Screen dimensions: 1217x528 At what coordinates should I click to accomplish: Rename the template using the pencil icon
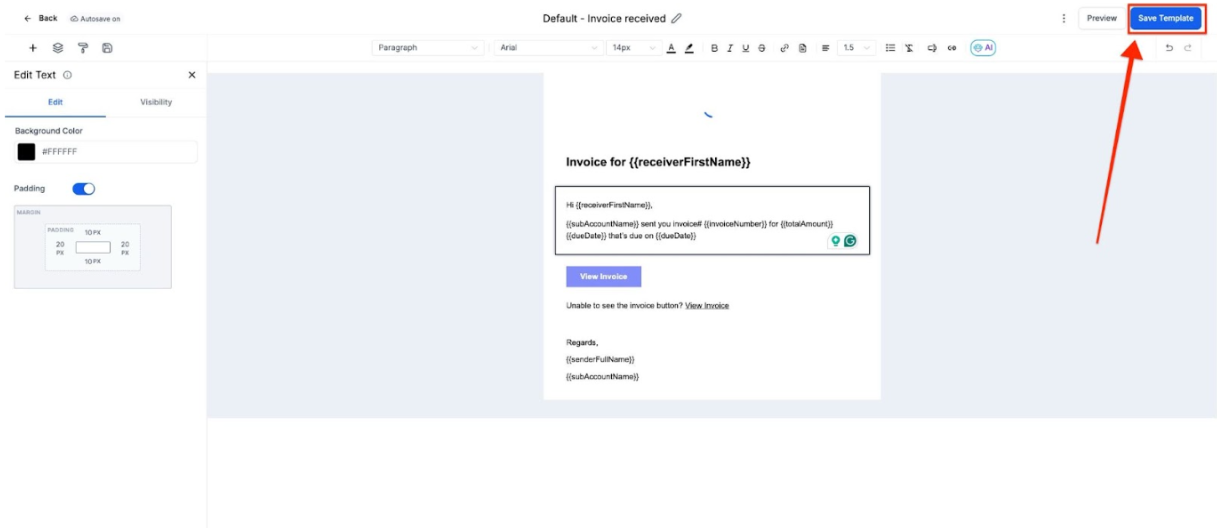point(677,18)
